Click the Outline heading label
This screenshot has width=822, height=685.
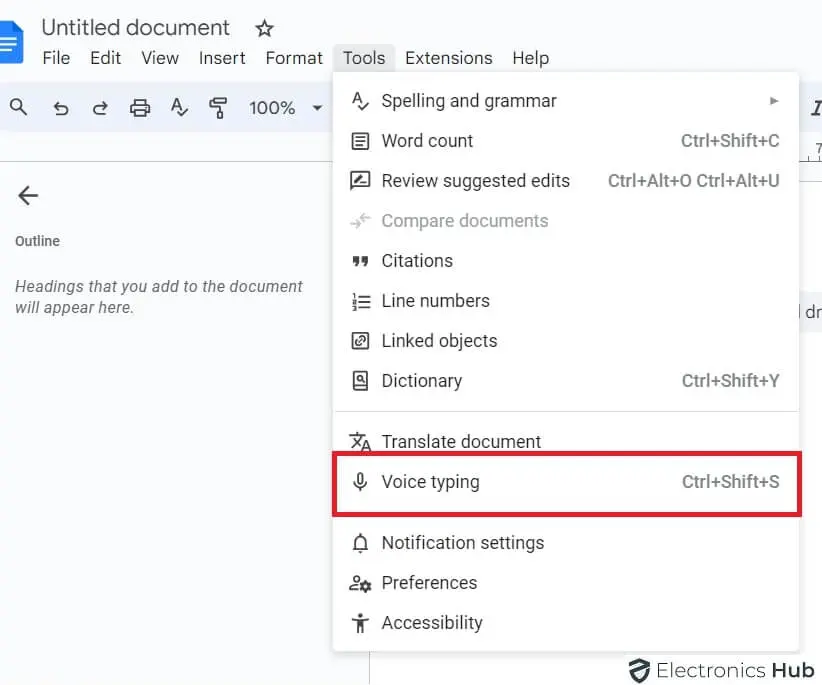[37, 241]
